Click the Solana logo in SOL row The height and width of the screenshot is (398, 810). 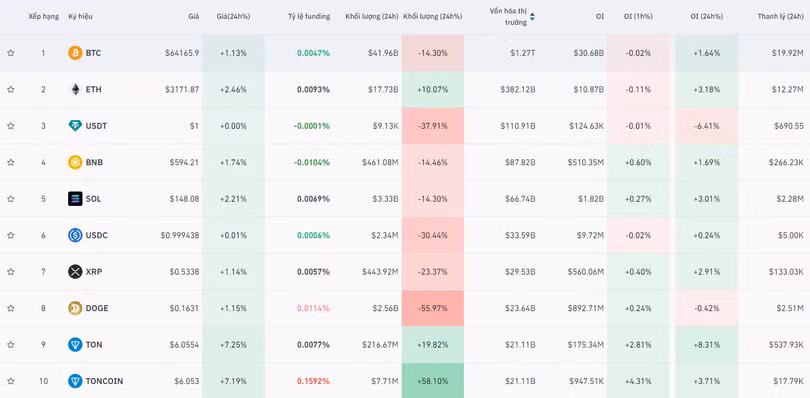75,199
